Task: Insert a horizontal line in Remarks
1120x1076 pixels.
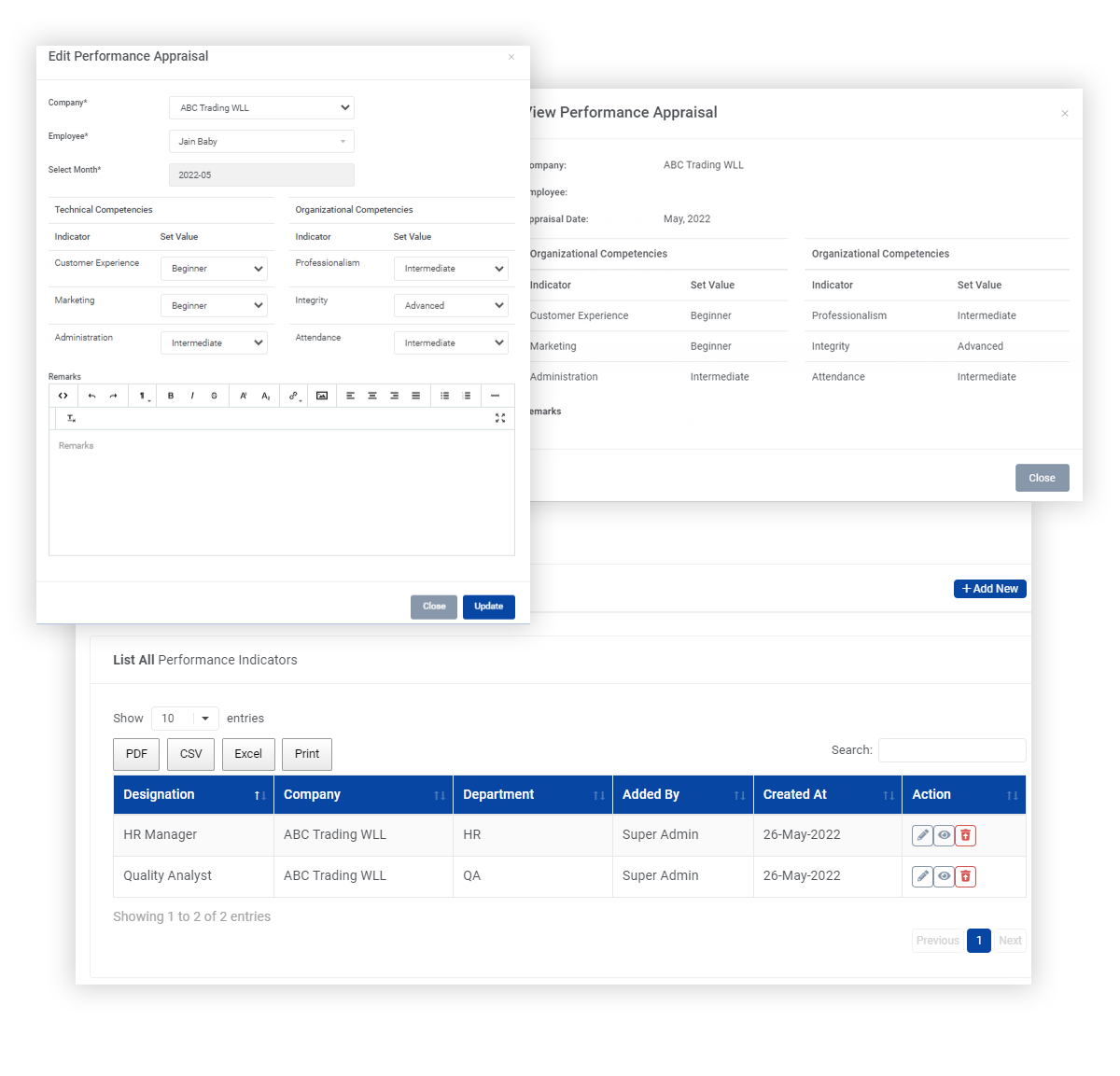Action: [x=495, y=396]
